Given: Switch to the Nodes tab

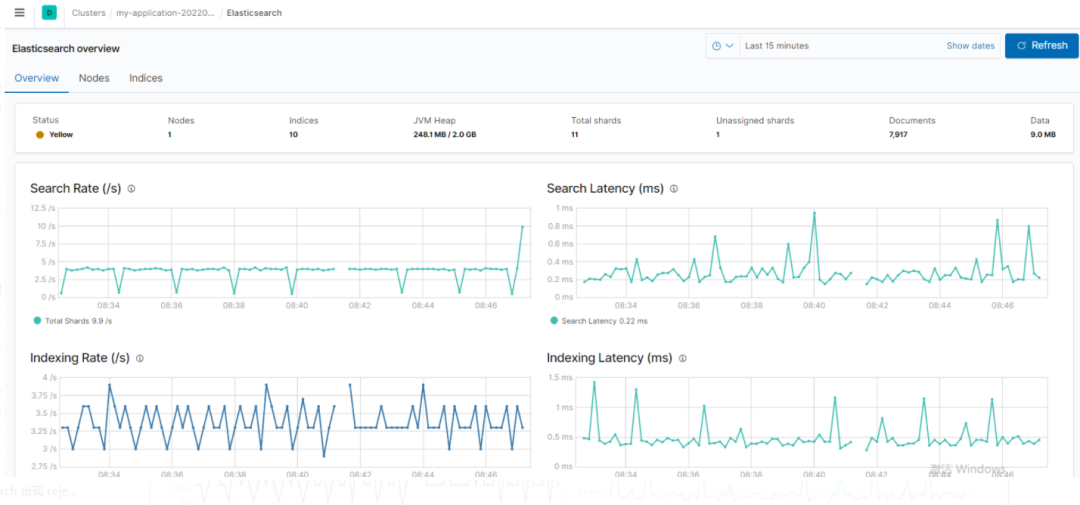Looking at the screenshot, I should point(94,78).
